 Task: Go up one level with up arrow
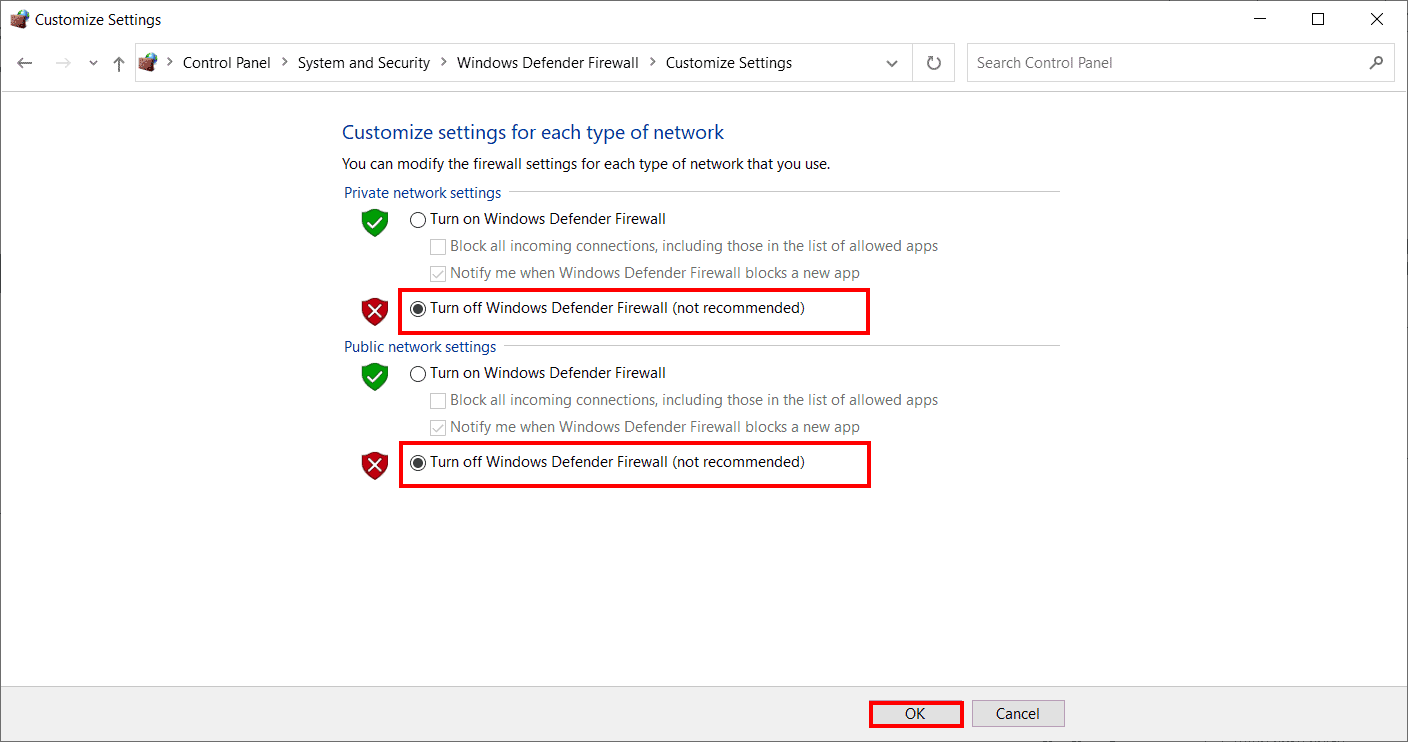click(119, 63)
